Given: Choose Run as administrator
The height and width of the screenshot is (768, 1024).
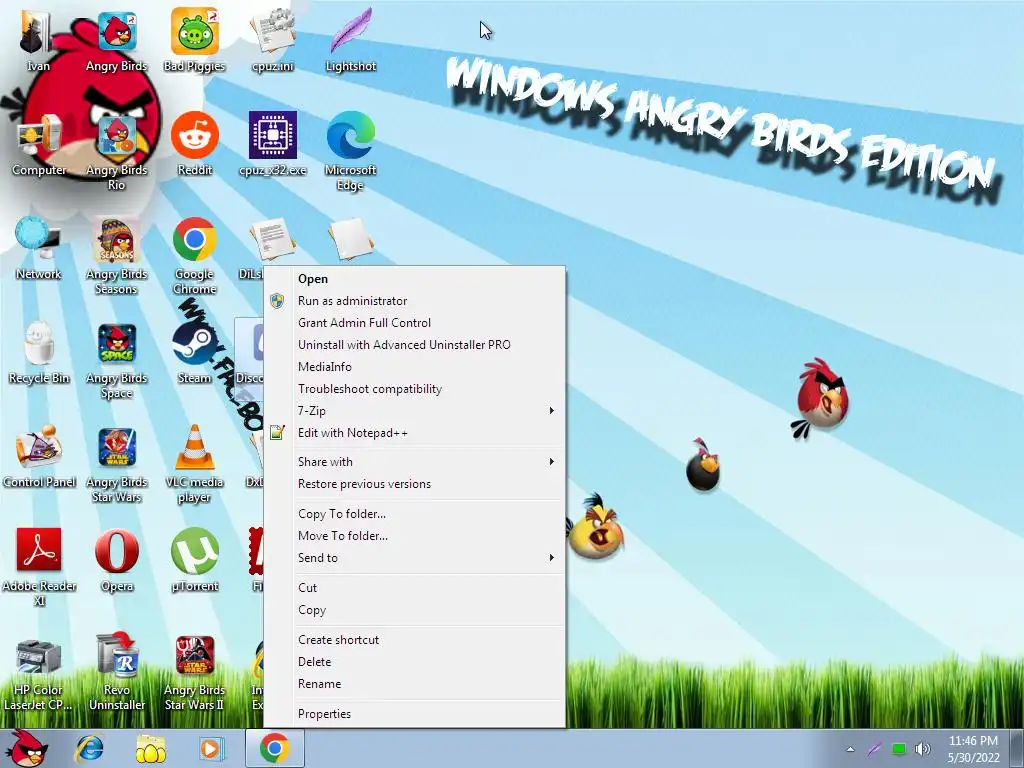Looking at the screenshot, I should 415,301.
